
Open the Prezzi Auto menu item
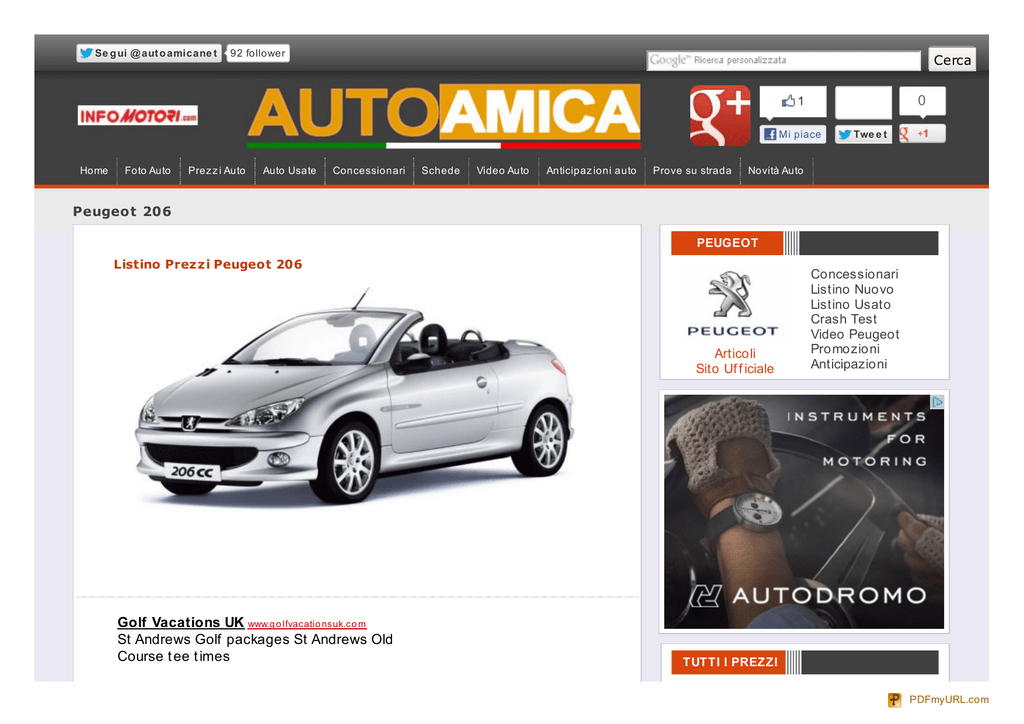pyautogui.click(x=217, y=170)
